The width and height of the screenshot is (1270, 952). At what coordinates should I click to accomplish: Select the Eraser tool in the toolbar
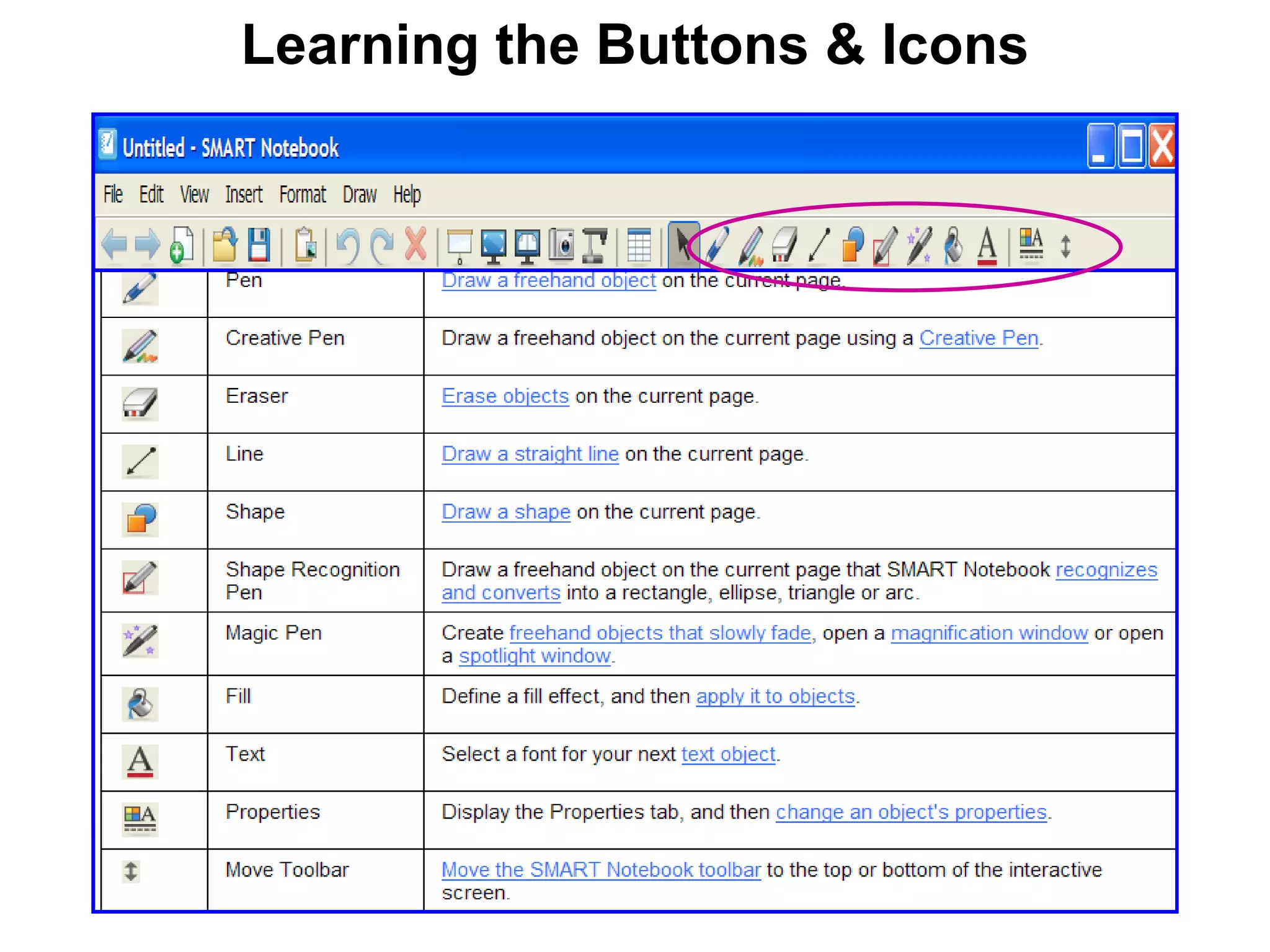pyautogui.click(x=784, y=245)
